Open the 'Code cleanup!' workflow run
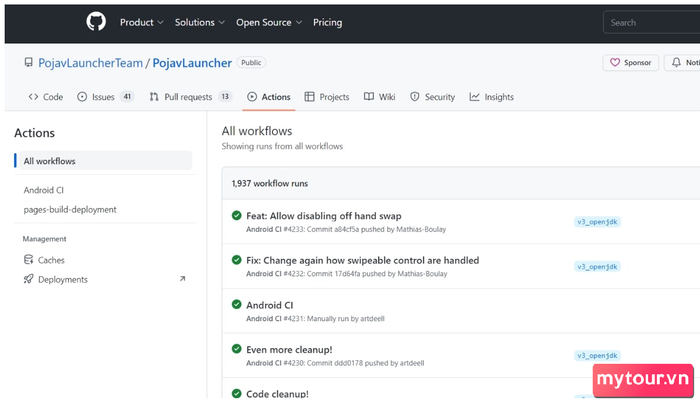The image size is (700, 405). click(x=277, y=394)
